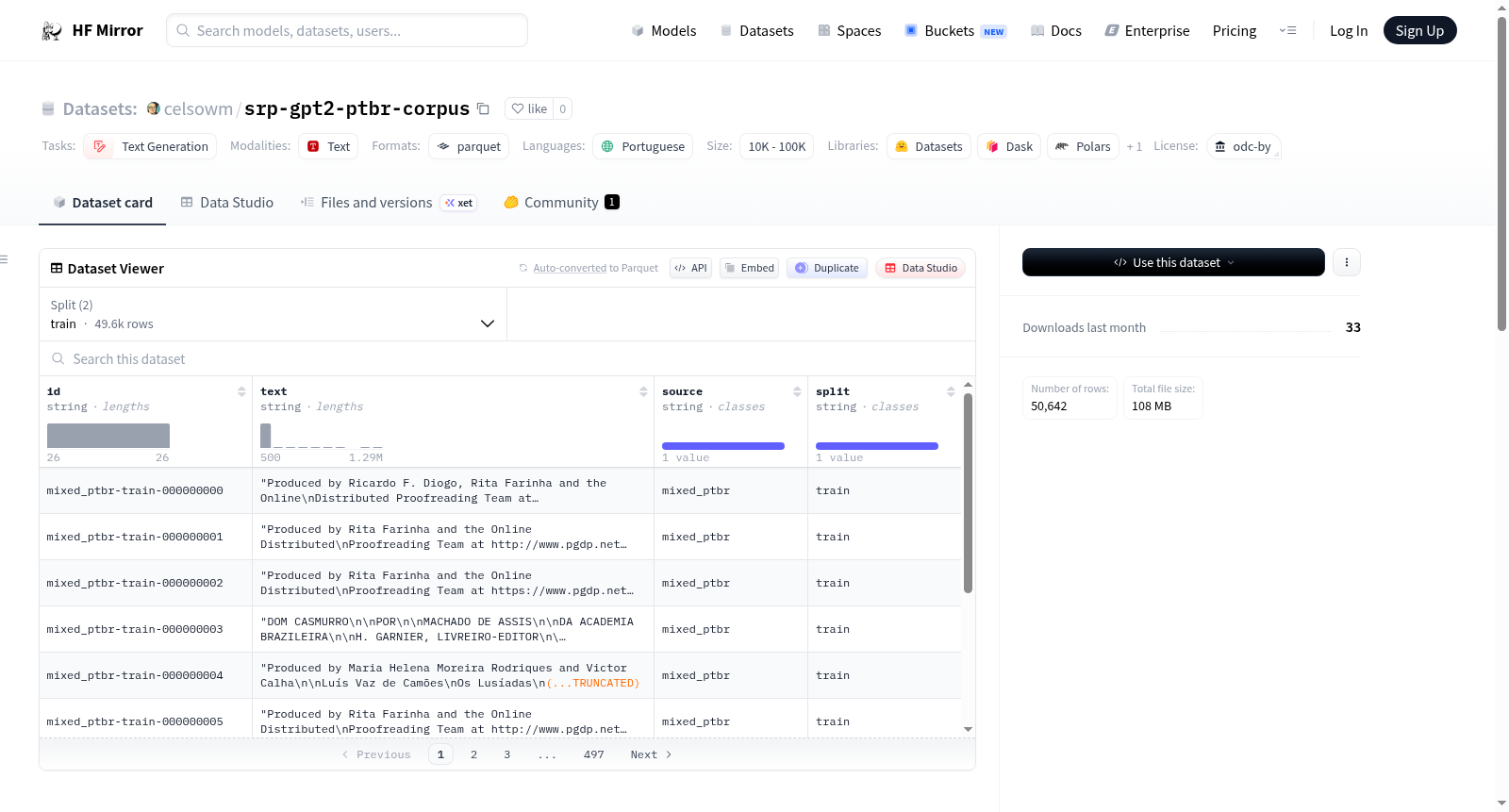
Task: Click Next page button
Action: (x=651, y=754)
